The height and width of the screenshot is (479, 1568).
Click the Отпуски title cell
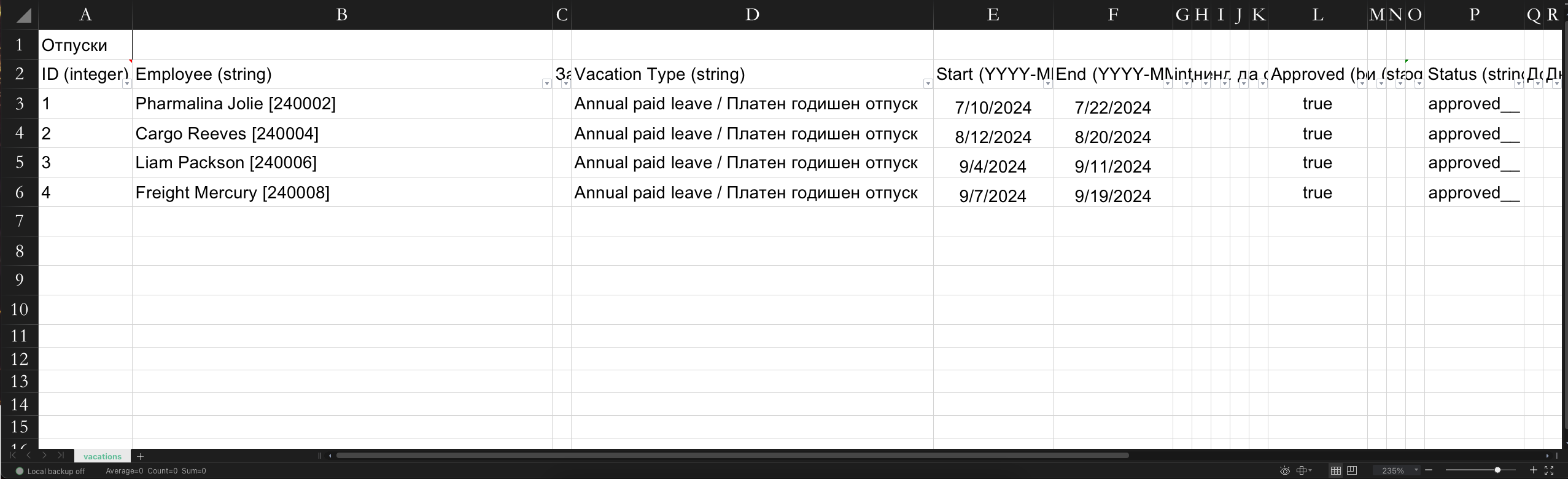pos(85,45)
